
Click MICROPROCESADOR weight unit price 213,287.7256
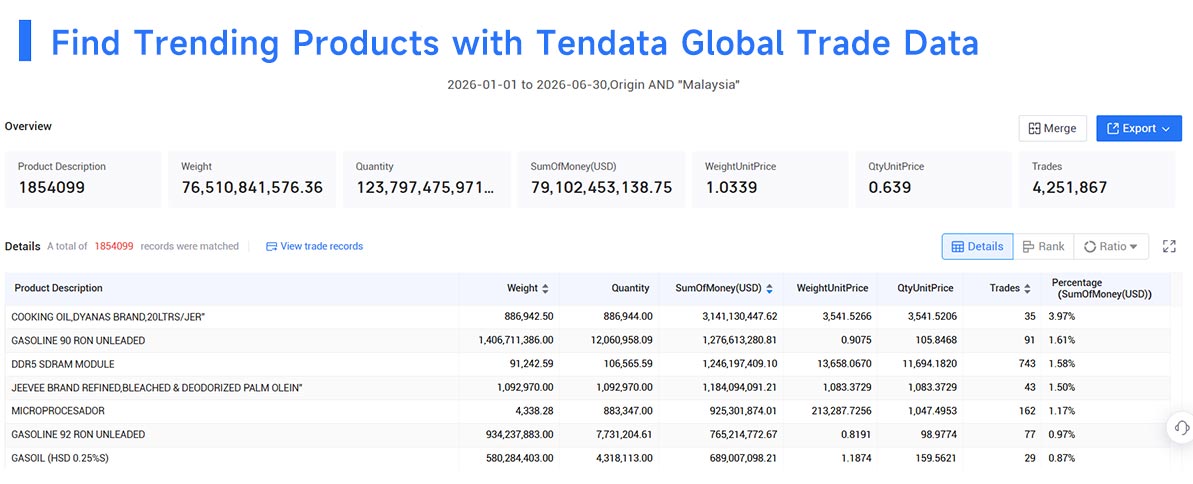835,411
